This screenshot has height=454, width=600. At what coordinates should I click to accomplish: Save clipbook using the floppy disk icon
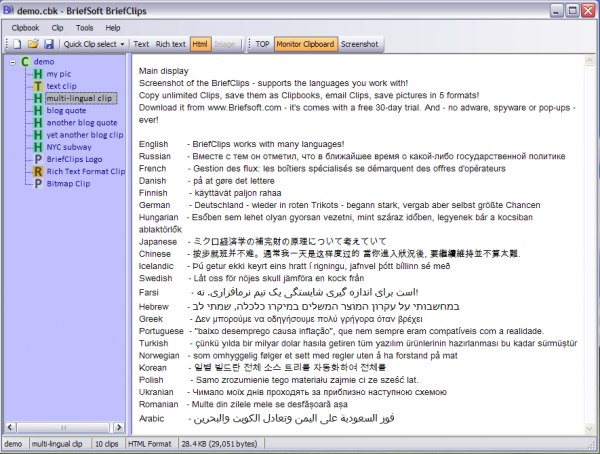tap(49, 44)
